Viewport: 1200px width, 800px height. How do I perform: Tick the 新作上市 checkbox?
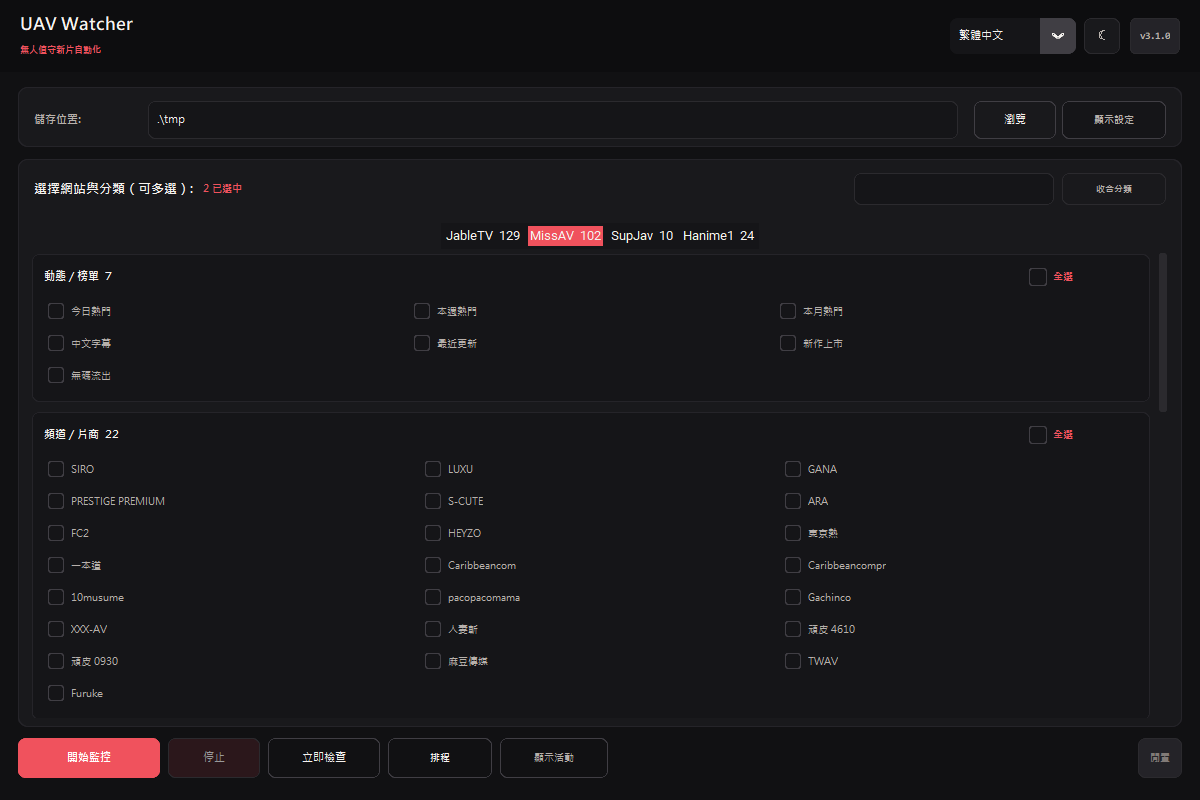click(x=788, y=343)
